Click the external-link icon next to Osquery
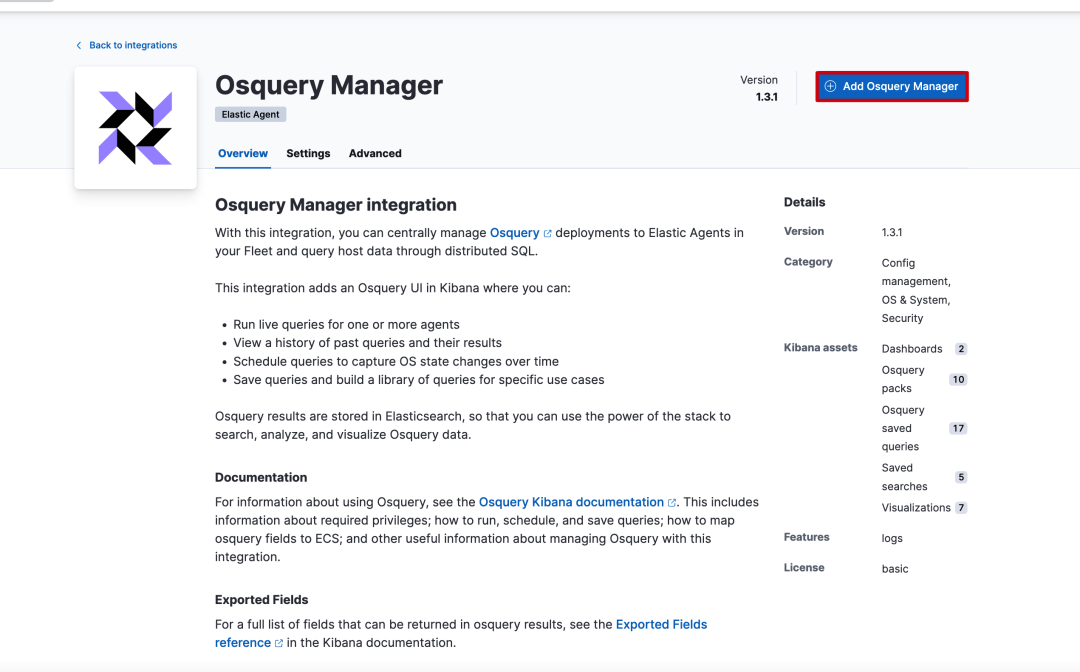The image size is (1080, 672). pos(548,233)
